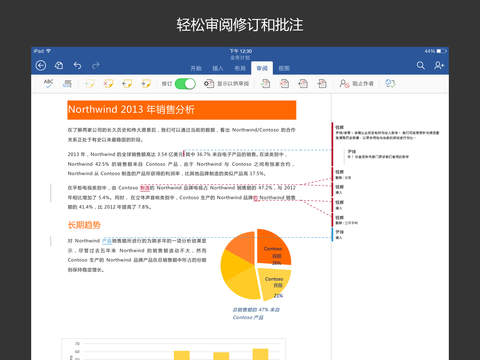Switch to the 开始 tab

click(196, 68)
